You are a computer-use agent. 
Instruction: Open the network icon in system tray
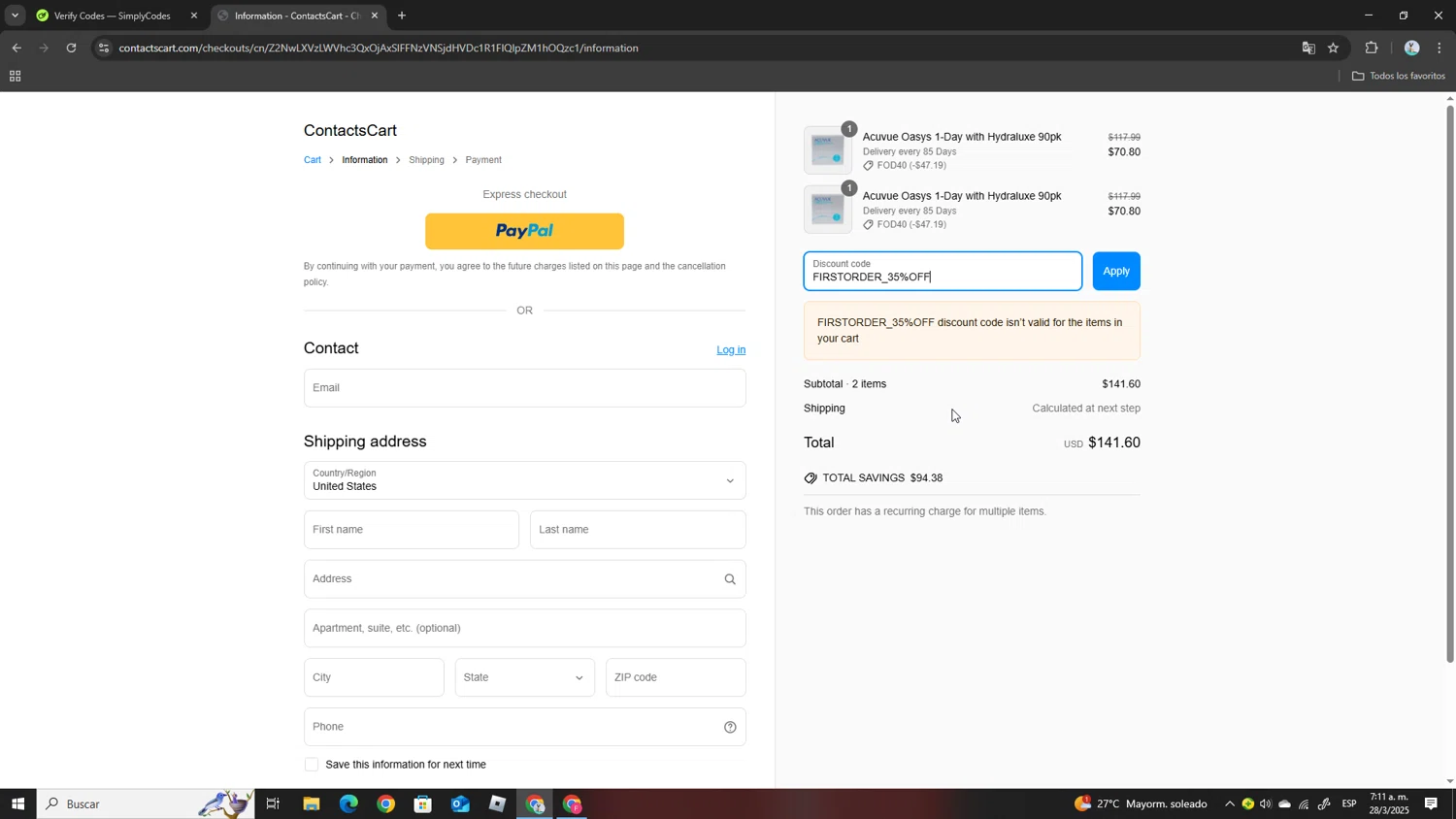click(1304, 803)
